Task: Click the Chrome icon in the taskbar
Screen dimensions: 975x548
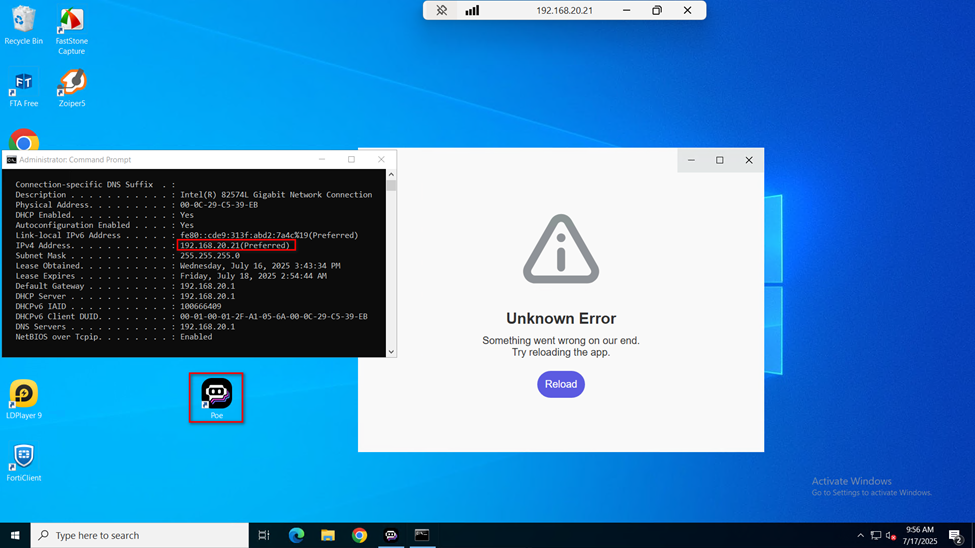Action: tap(359, 535)
